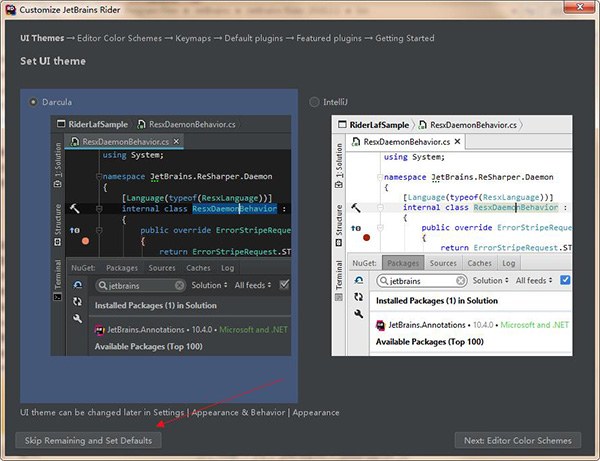
Task: Click the refresh icon in IntelliJ NuGet panel
Action: tap(358, 298)
